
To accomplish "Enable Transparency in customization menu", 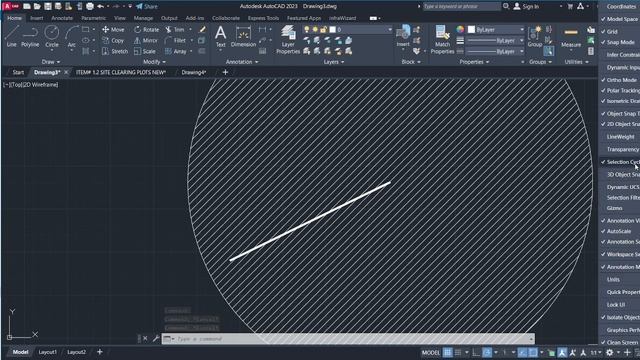I will click(x=619, y=149).
